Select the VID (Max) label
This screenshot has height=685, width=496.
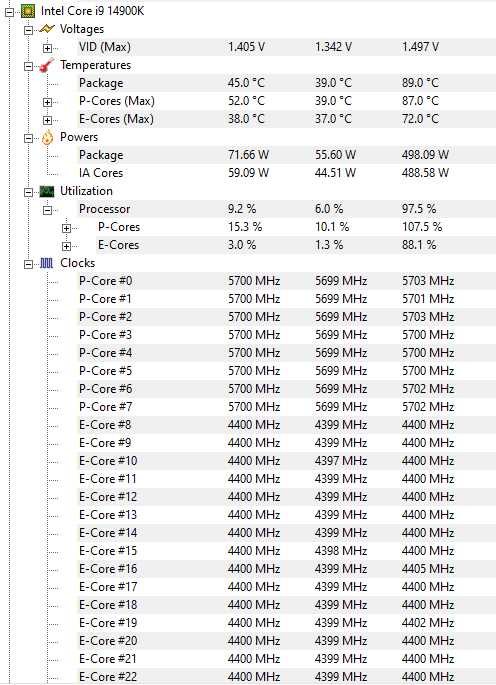pos(105,47)
